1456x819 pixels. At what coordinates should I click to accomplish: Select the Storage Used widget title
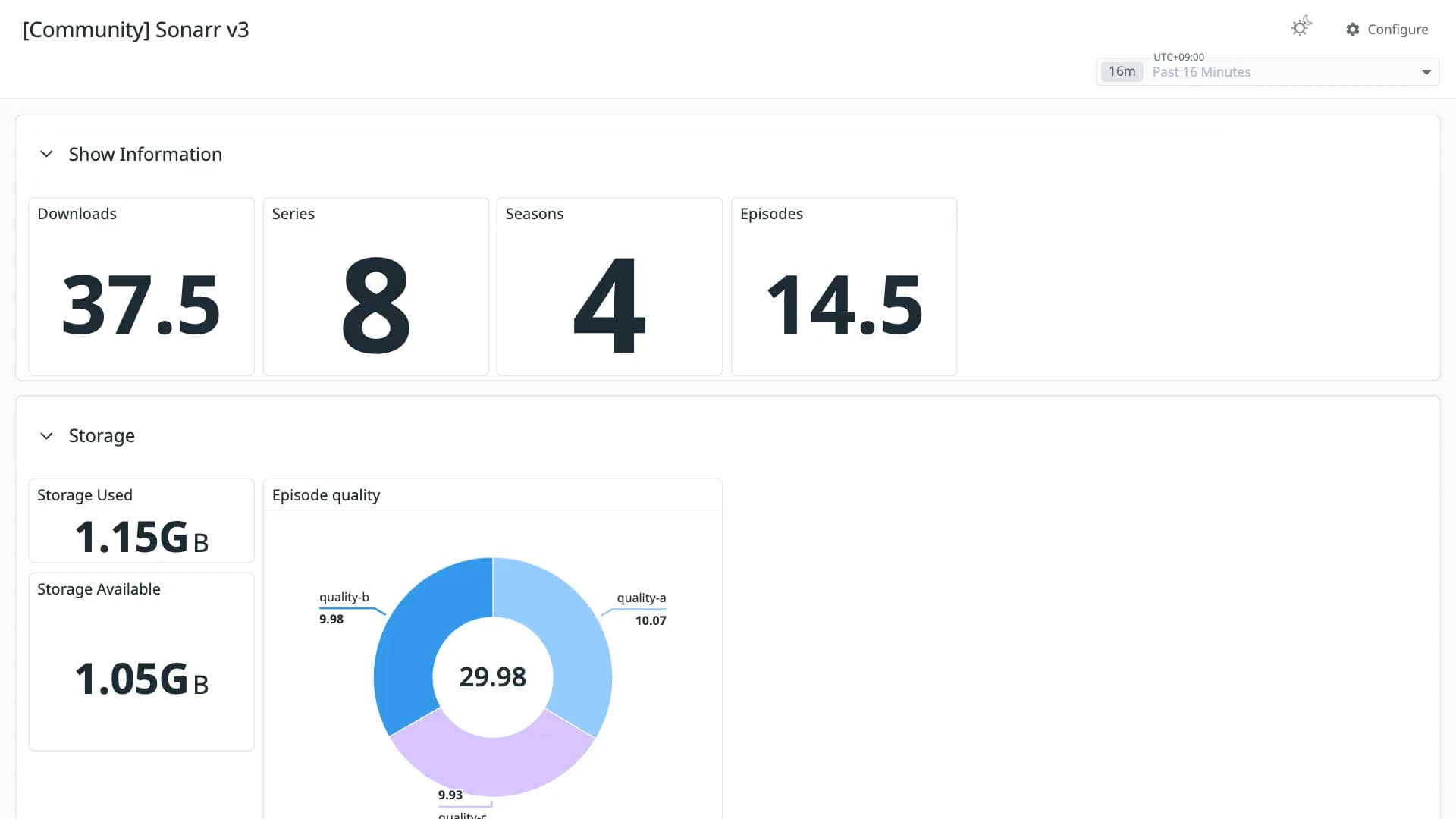85,495
